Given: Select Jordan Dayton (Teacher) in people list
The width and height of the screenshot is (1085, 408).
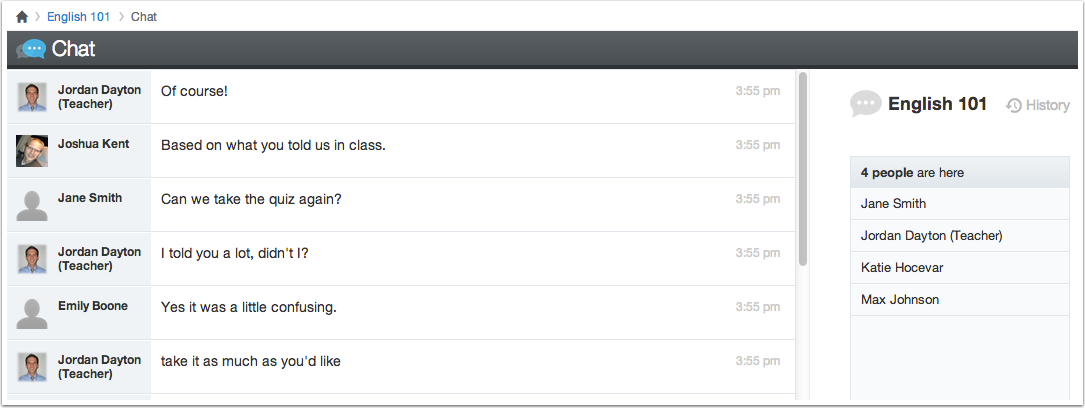Looking at the screenshot, I should coord(960,236).
